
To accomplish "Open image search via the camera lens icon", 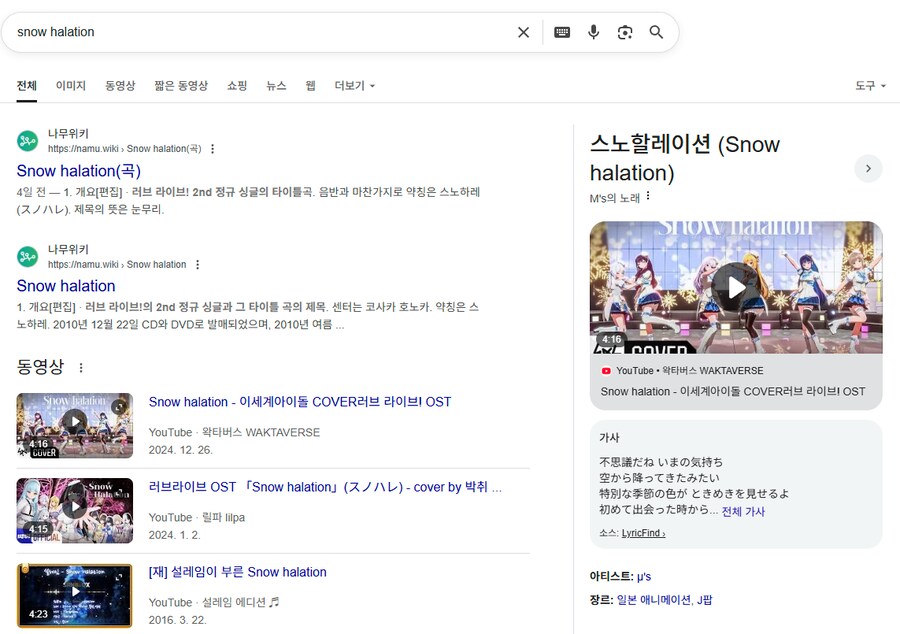I will 625,32.
